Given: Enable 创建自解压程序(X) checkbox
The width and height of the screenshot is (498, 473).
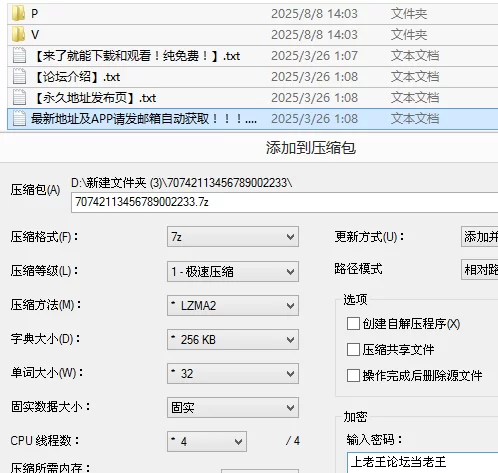Looking at the screenshot, I should 353,323.
